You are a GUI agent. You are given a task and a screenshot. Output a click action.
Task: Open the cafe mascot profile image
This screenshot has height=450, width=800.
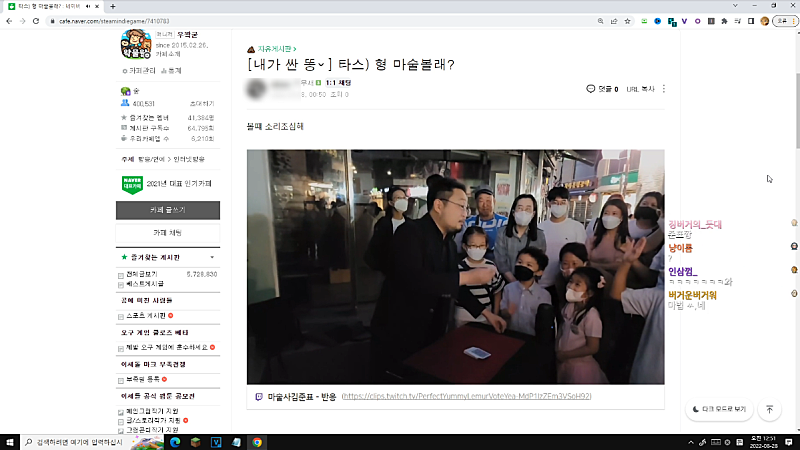136,44
